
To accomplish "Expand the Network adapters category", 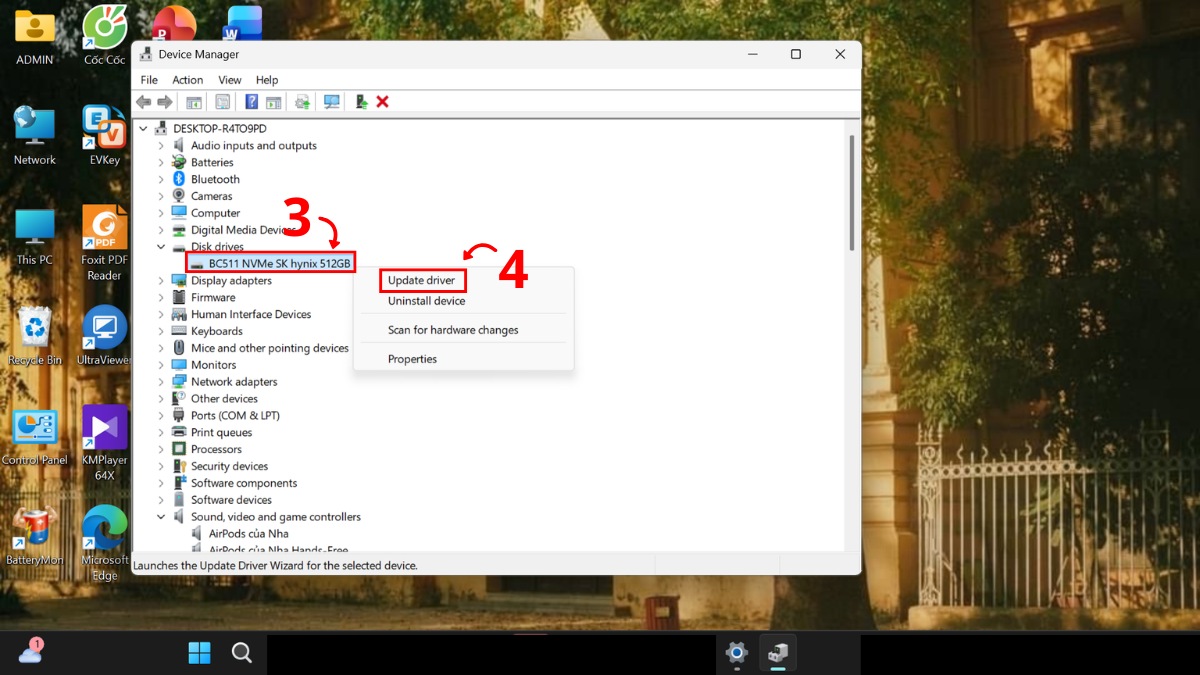I will pos(161,382).
